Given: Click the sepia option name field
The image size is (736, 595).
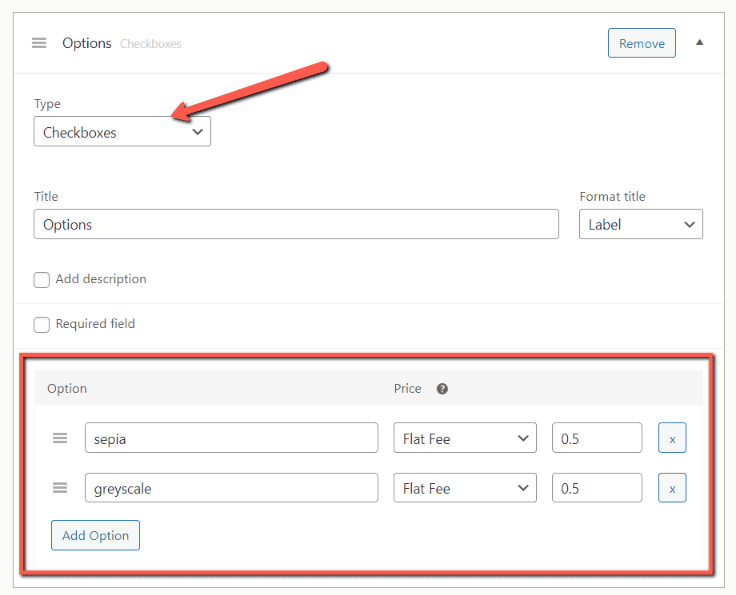Looking at the screenshot, I should 231,438.
